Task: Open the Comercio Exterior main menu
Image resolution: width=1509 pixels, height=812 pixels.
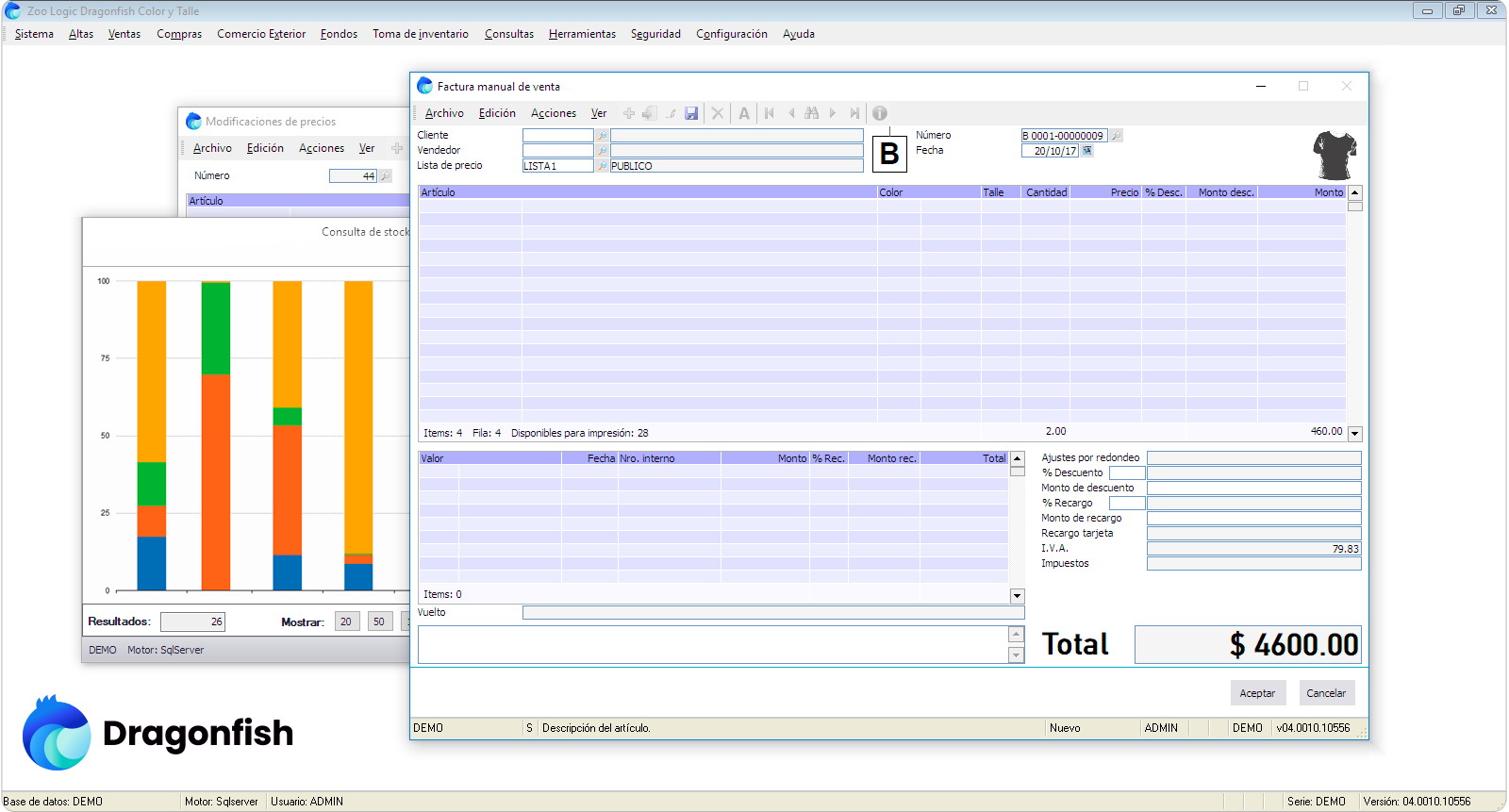Action: [x=261, y=34]
